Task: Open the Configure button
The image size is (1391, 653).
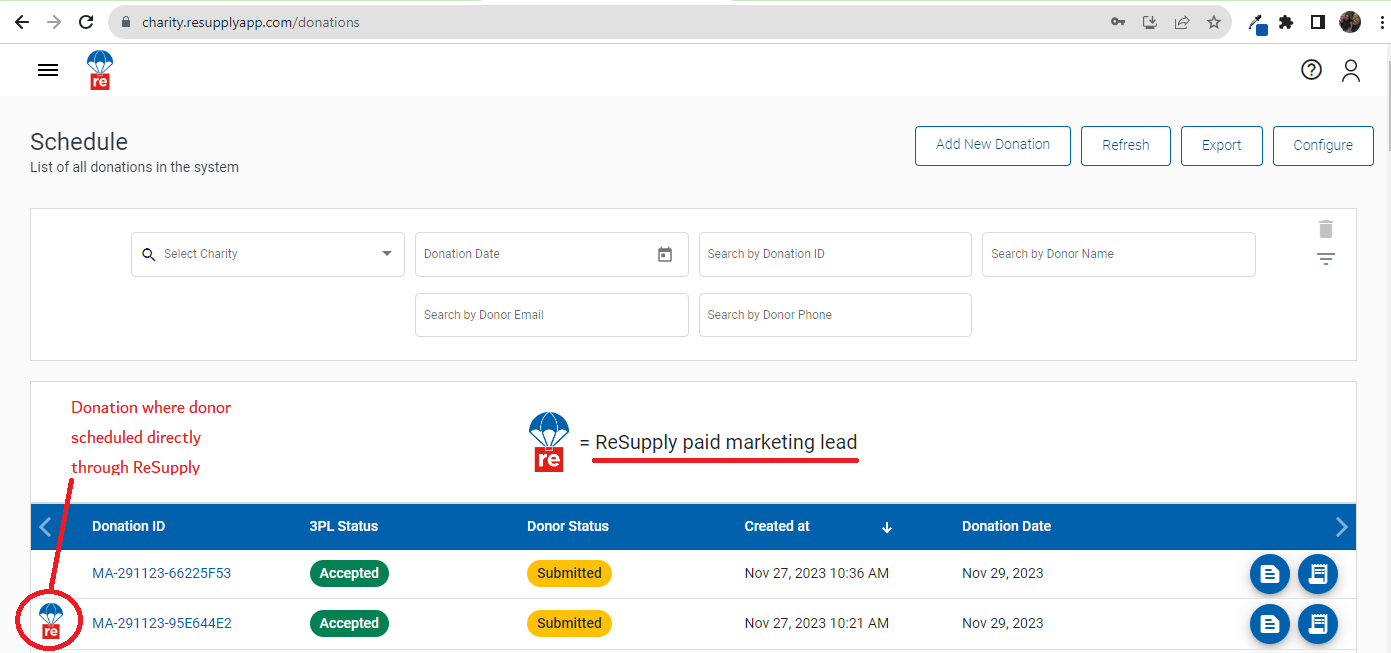Action: [1323, 145]
